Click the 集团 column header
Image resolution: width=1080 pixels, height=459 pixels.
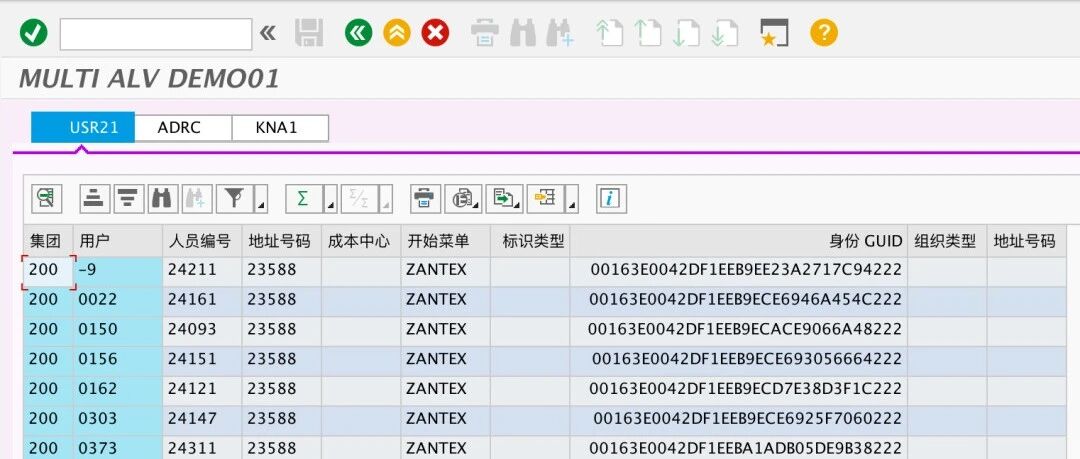tap(48, 241)
